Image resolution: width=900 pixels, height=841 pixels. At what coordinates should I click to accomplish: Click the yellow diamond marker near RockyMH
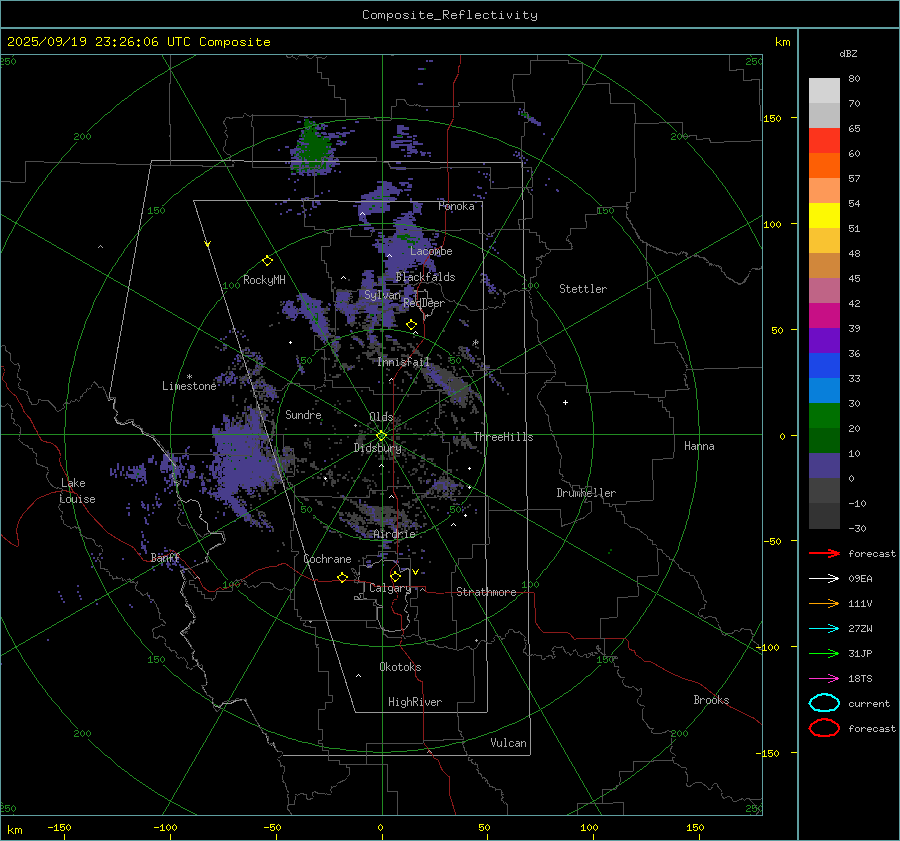point(267,260)
